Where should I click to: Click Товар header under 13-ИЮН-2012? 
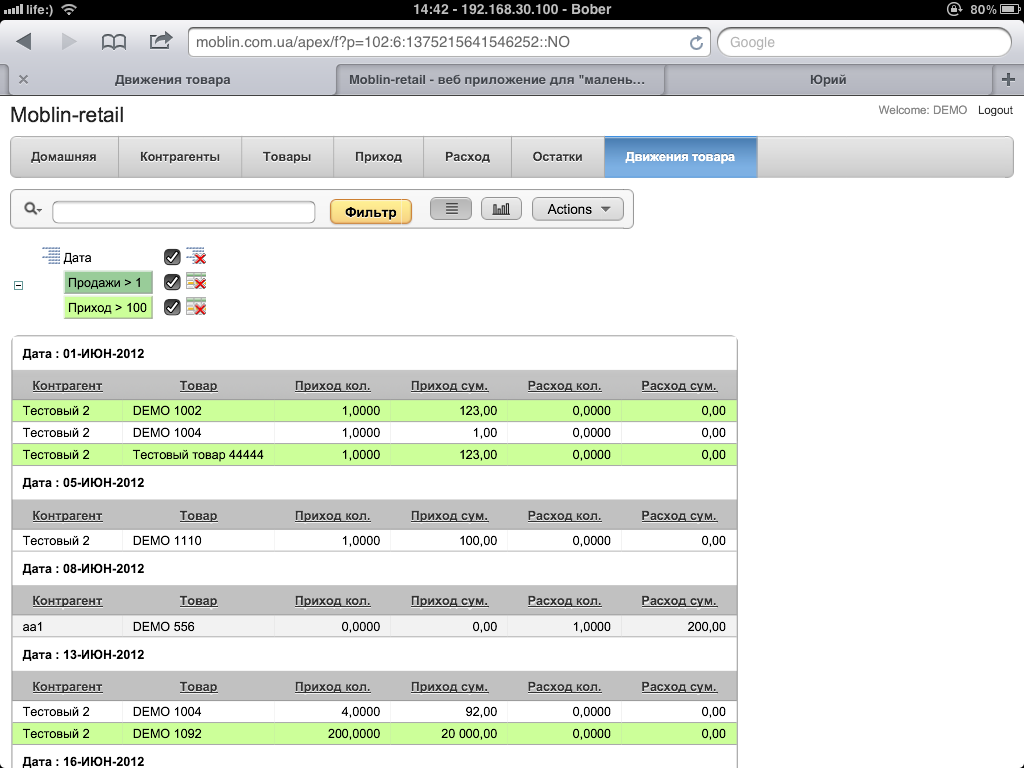tap(199, 686)
